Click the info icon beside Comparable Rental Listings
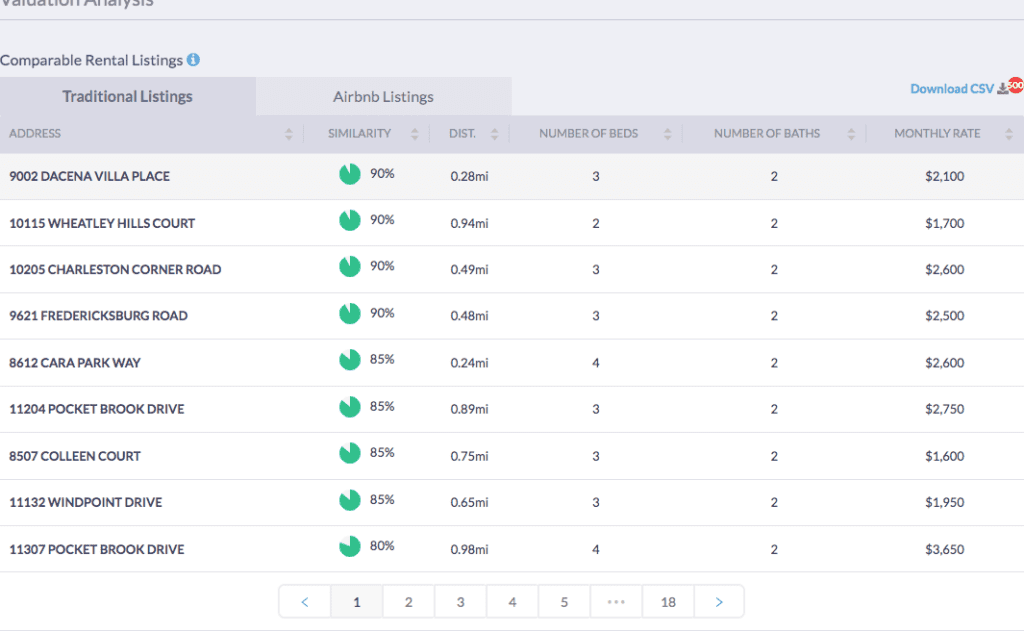Screen dimensions: 1024x631 193,60
